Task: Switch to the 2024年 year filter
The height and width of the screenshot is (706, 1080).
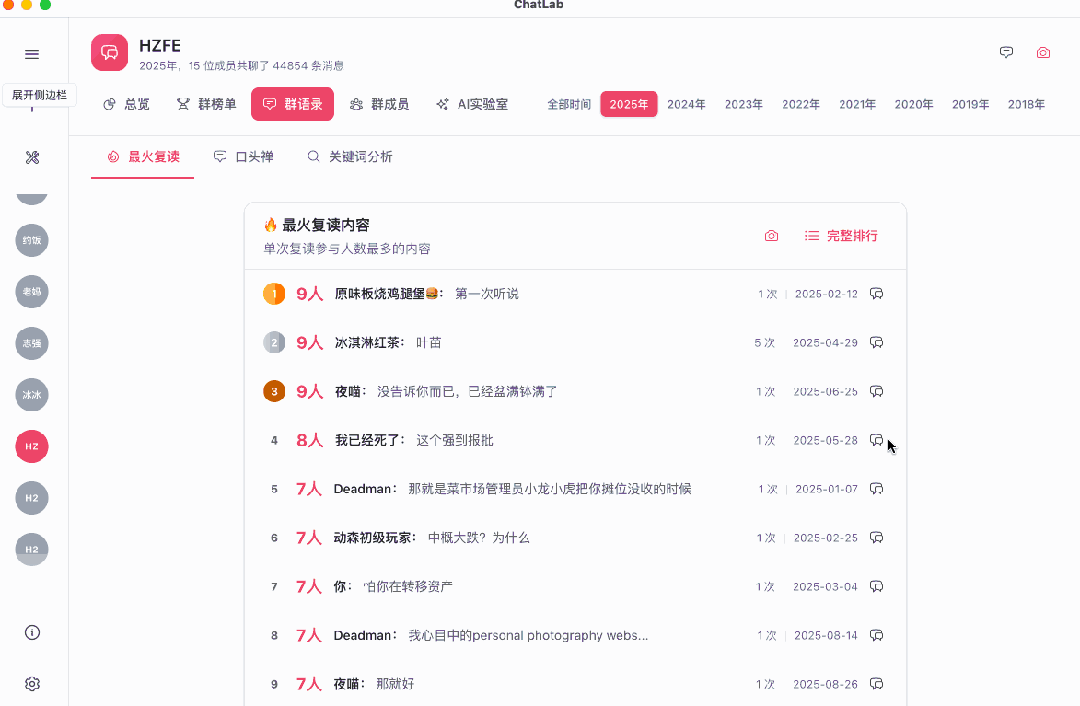Action: (686, 103)
